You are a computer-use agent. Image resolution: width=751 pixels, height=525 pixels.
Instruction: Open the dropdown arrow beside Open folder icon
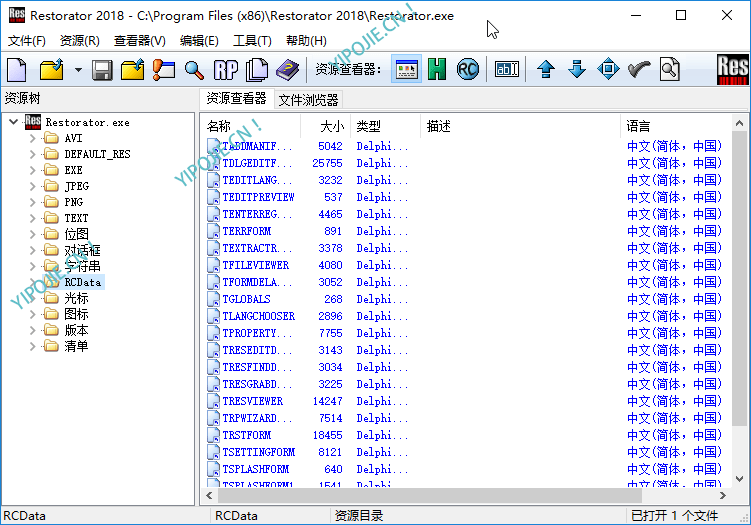(77, 70)
